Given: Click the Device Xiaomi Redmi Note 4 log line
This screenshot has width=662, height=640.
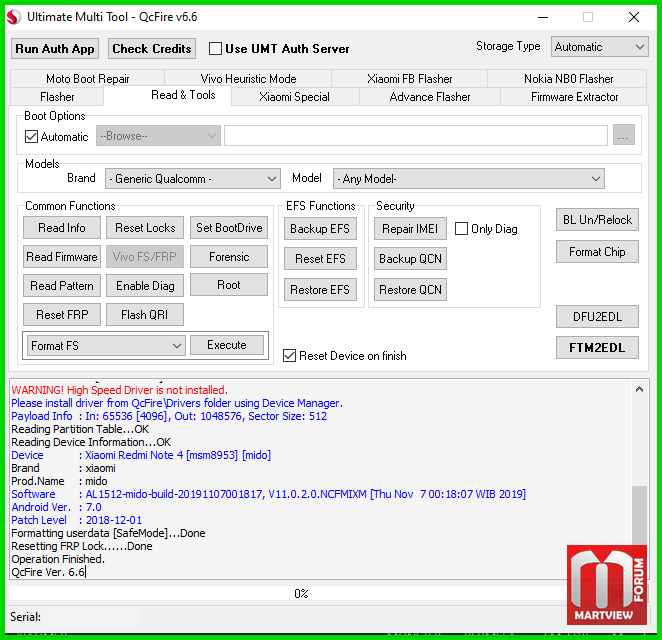Looking at the screenshot, I should point(141,455).
